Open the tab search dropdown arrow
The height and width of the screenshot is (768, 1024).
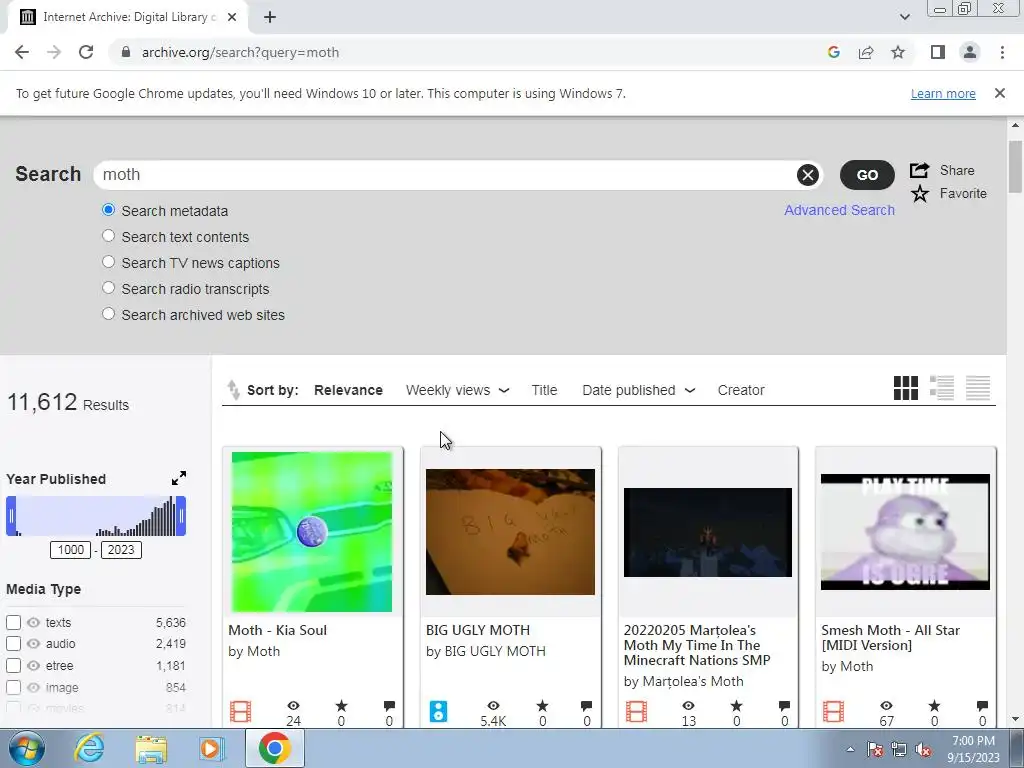coord(904,17)
